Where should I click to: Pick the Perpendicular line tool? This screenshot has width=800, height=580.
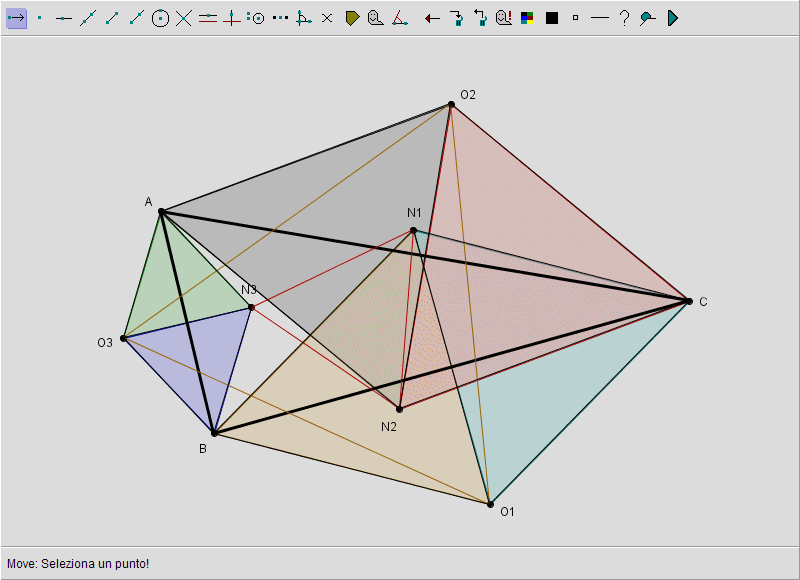coord(232,18)
